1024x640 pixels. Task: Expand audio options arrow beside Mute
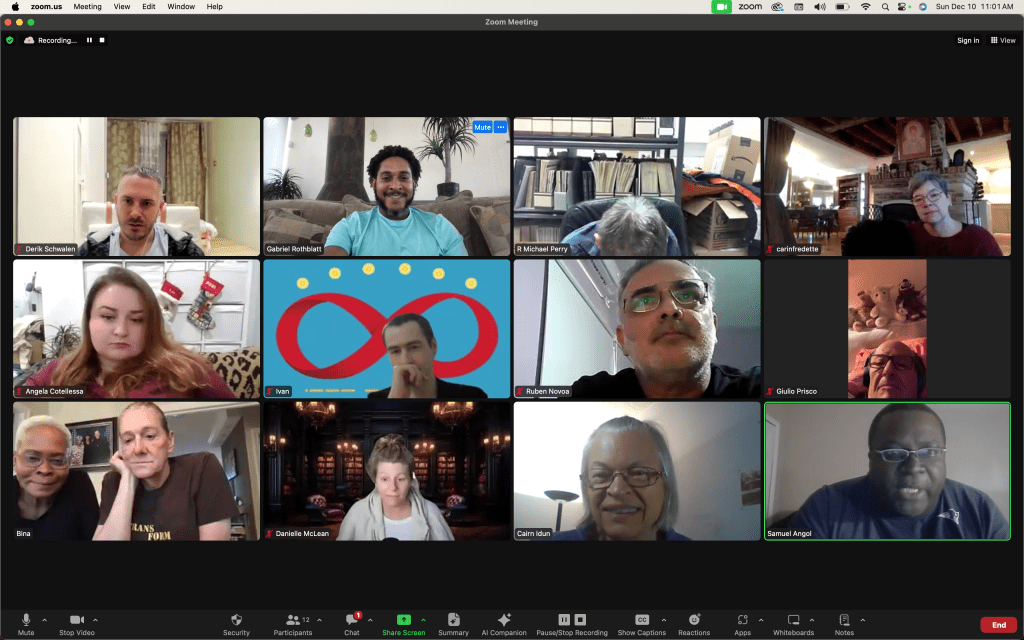click(x=44, y=620)
